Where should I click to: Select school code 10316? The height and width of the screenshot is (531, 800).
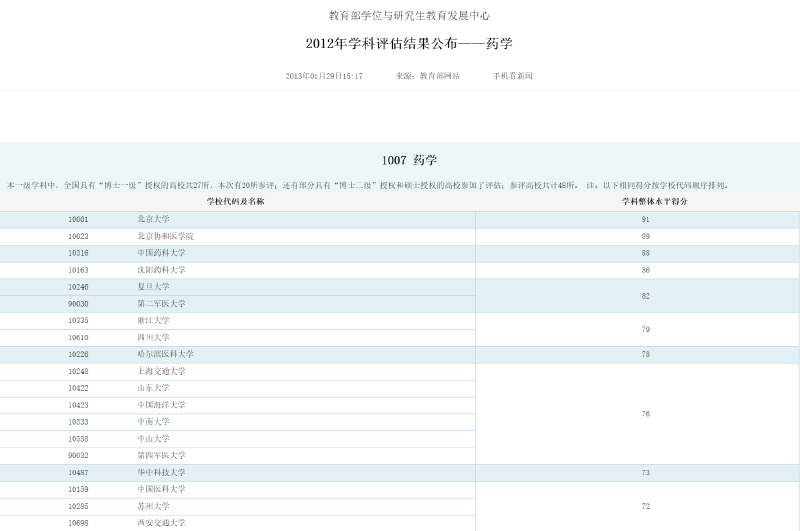click(x=78, y=253)
